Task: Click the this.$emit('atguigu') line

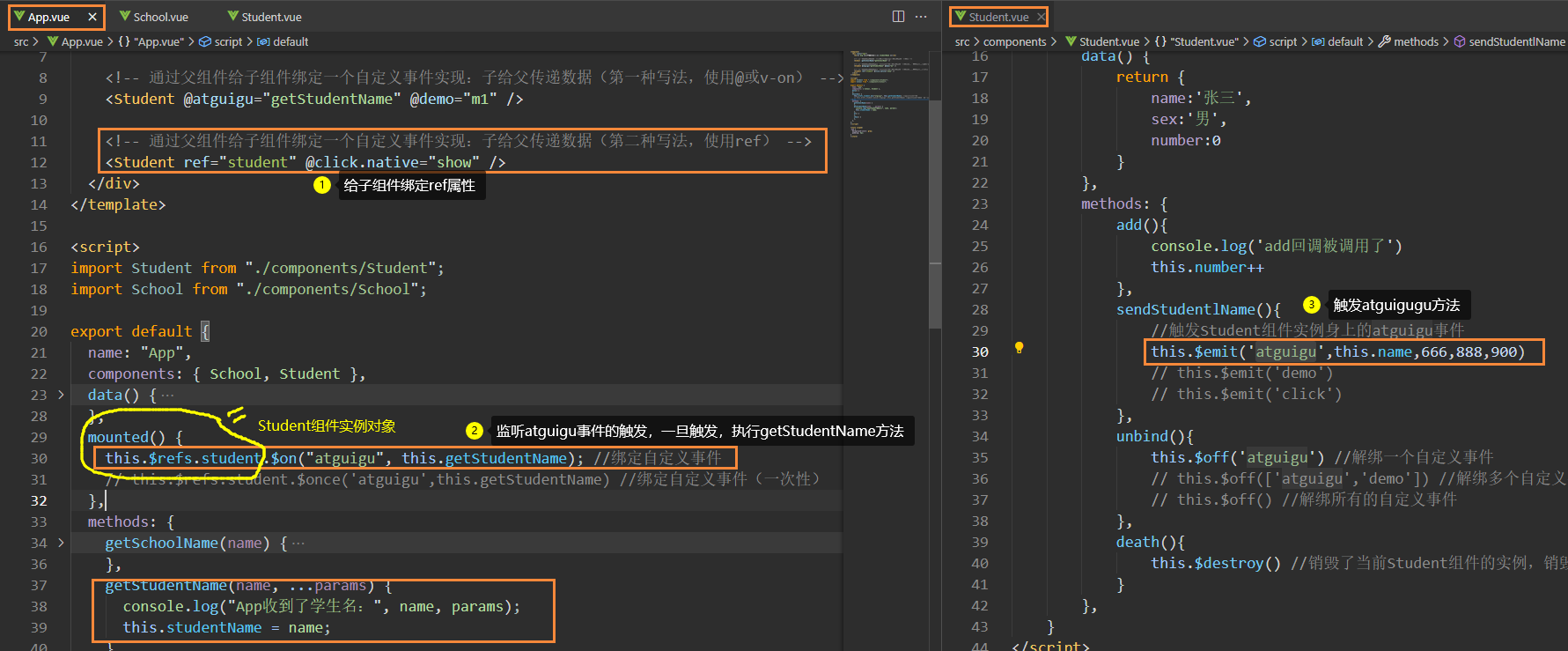Action: click(x=1337, y=351)
